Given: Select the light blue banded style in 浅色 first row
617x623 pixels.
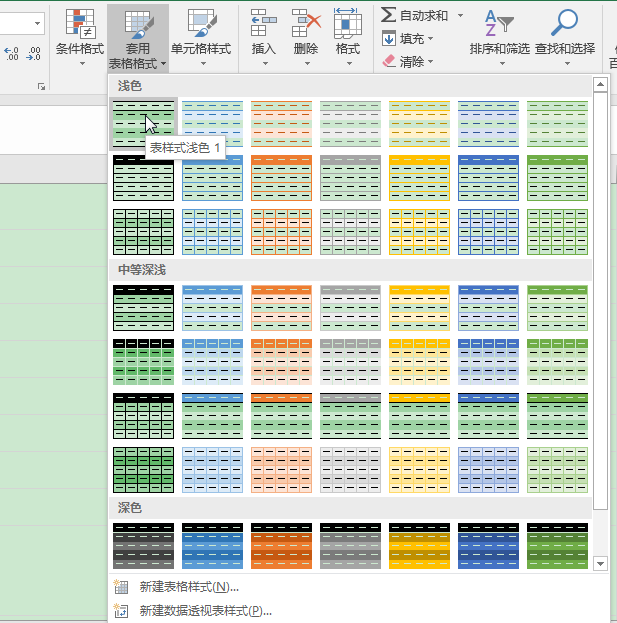Looking at the screenshot, I should tap(213, 124).
